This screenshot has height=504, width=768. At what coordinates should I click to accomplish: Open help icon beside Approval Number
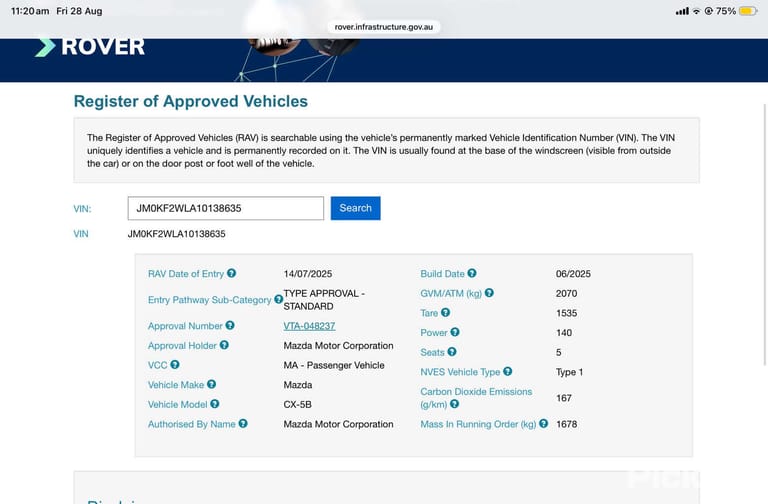point(230,325)
